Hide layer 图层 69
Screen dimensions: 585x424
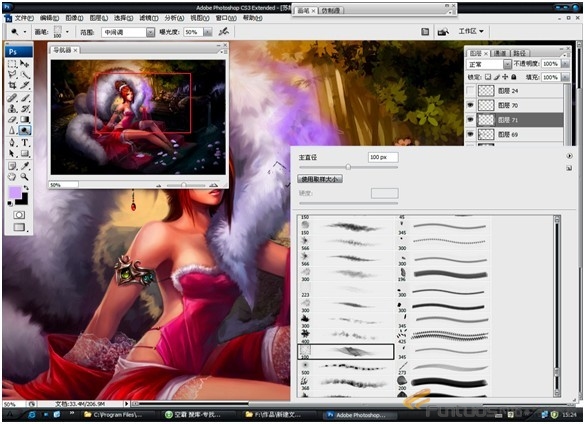[x=470, y=134]
